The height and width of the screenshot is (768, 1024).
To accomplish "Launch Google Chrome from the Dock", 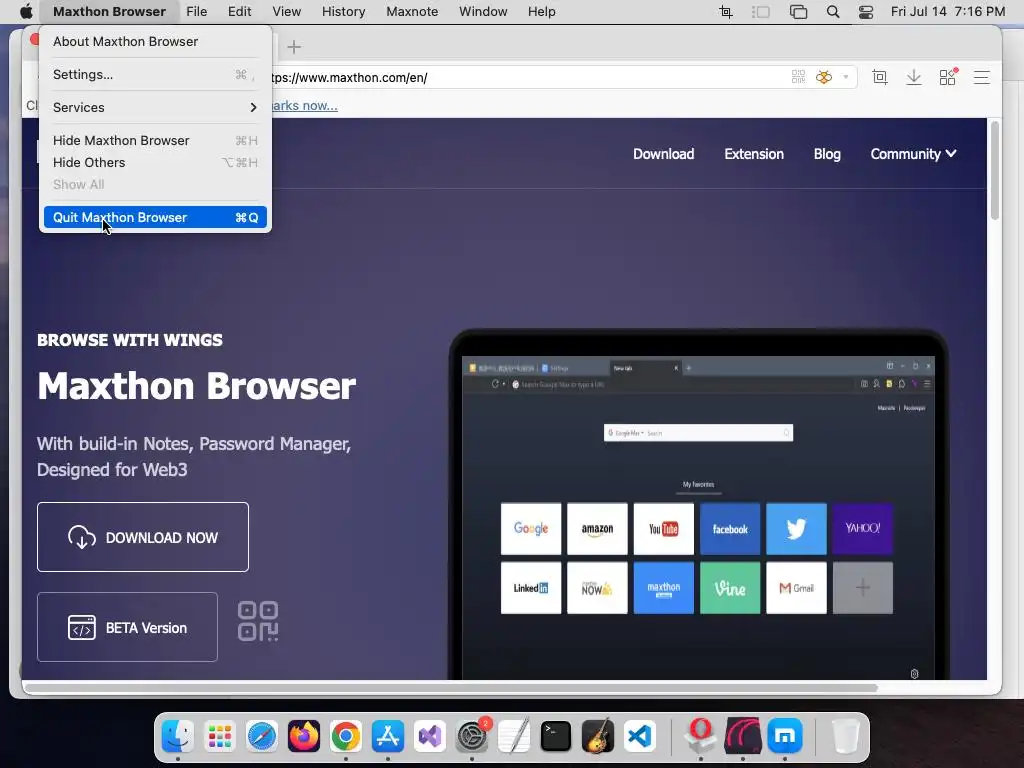I will [x=345, y=737].
